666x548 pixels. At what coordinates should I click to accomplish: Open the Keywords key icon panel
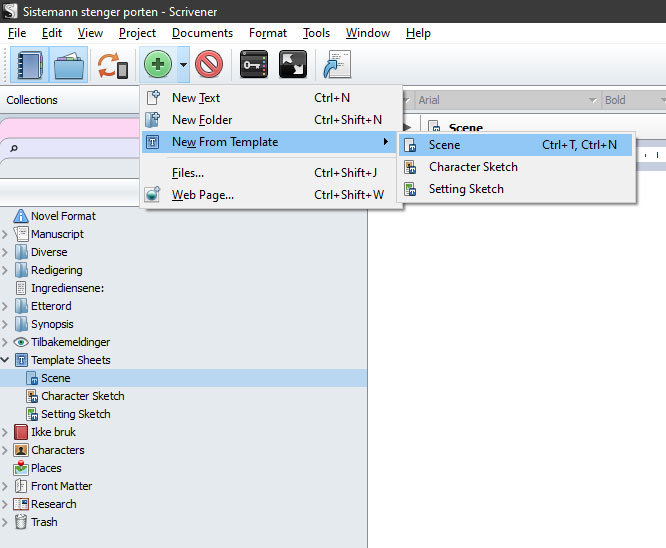click(x=254, y=65)
